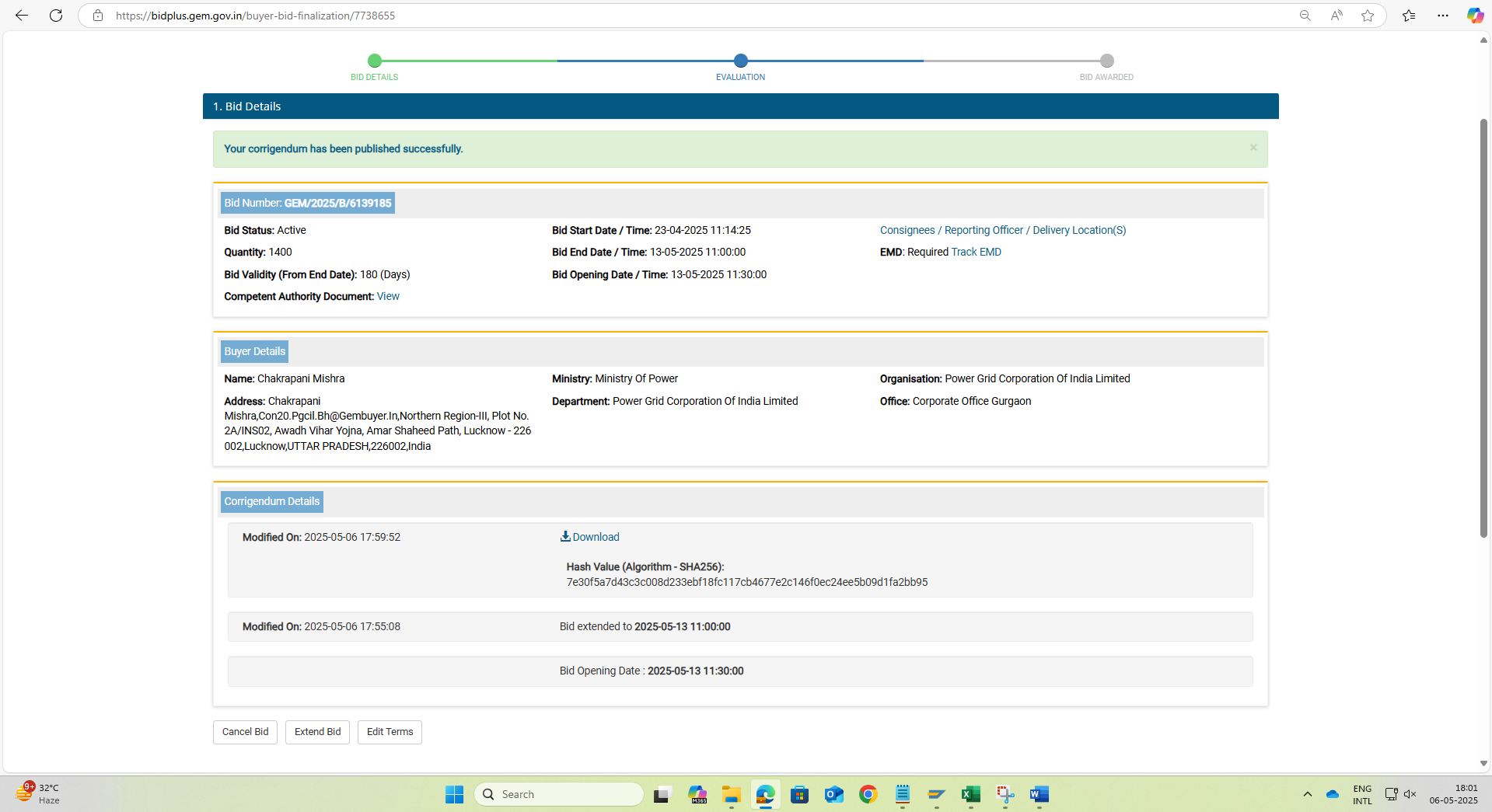
Task: Open Windows Start menu
Action: tap(454, 794)
